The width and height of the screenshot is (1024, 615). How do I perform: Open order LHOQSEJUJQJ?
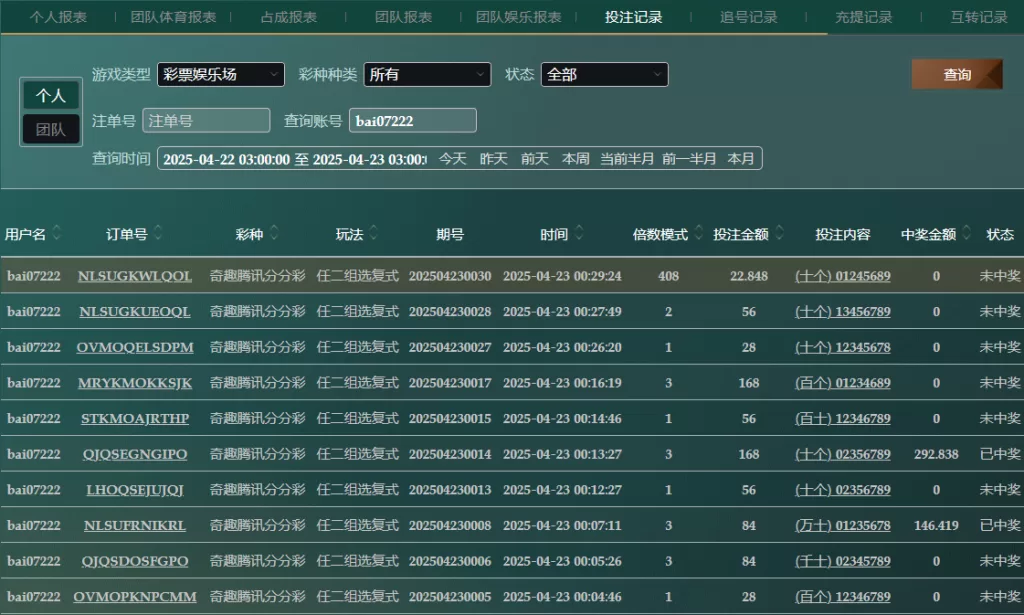pyautogui.click(x=135, y=490)
